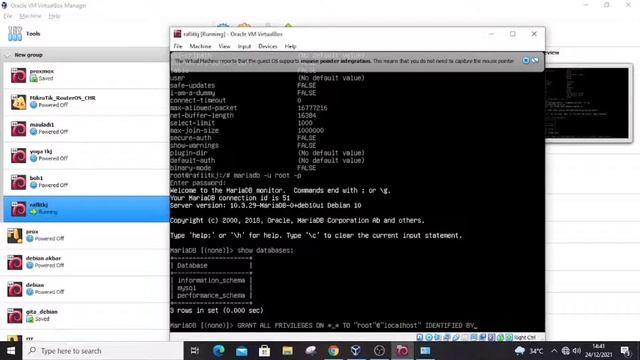Open Windows notification center

click(625, 351)
